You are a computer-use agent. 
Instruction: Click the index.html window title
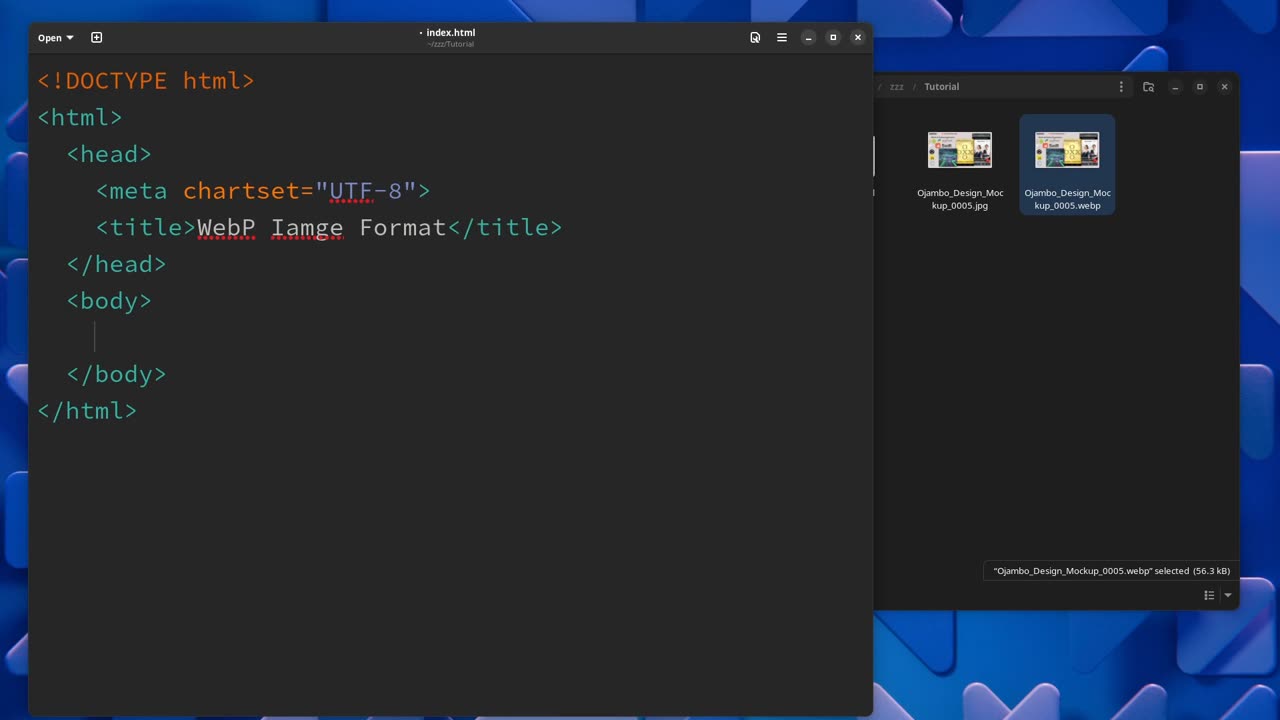pyautogui.click(x=450, y=33)
